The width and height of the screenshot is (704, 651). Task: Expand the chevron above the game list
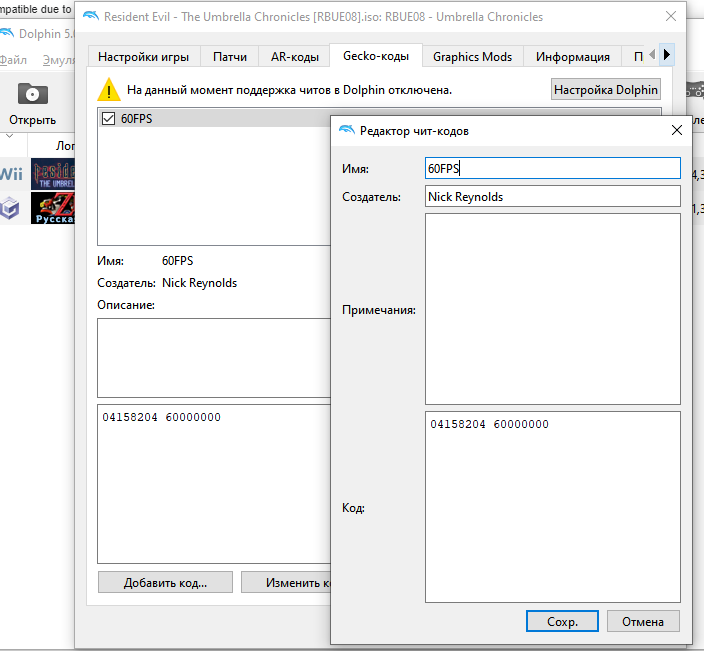(9, 136)
